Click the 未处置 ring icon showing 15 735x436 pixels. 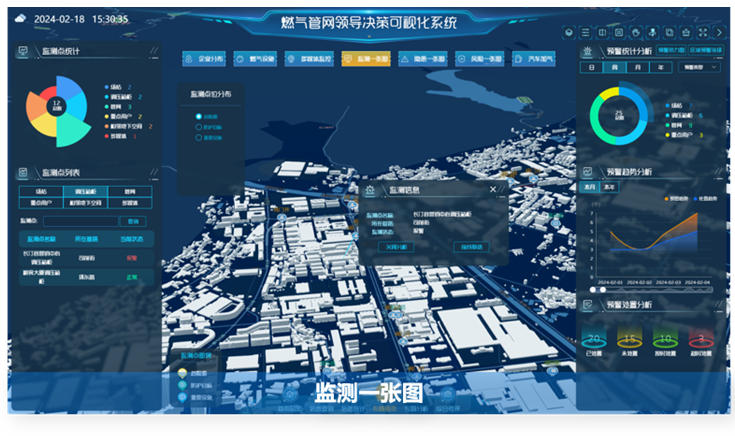[x=630, y=340]
